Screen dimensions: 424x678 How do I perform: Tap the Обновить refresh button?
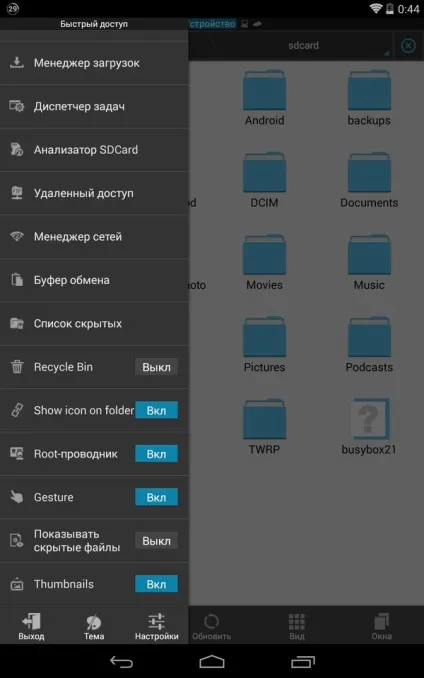point(211,626)
